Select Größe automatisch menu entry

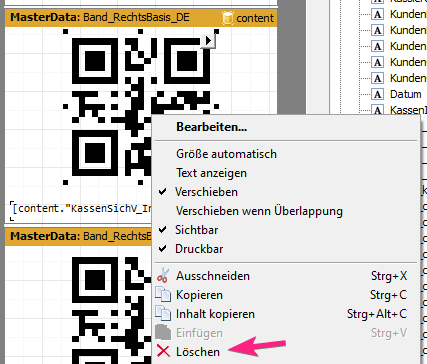point(226,154)
